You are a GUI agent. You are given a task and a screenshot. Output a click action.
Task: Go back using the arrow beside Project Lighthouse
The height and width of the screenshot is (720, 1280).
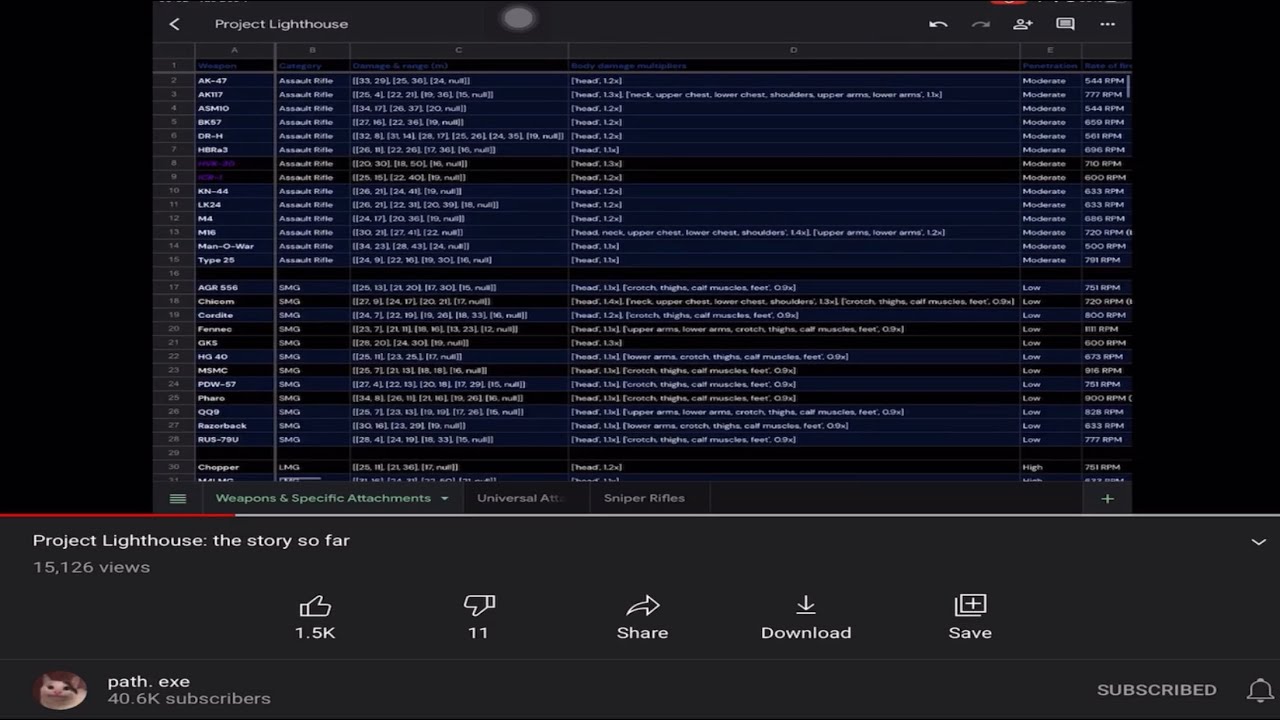(x=175, y=24)
